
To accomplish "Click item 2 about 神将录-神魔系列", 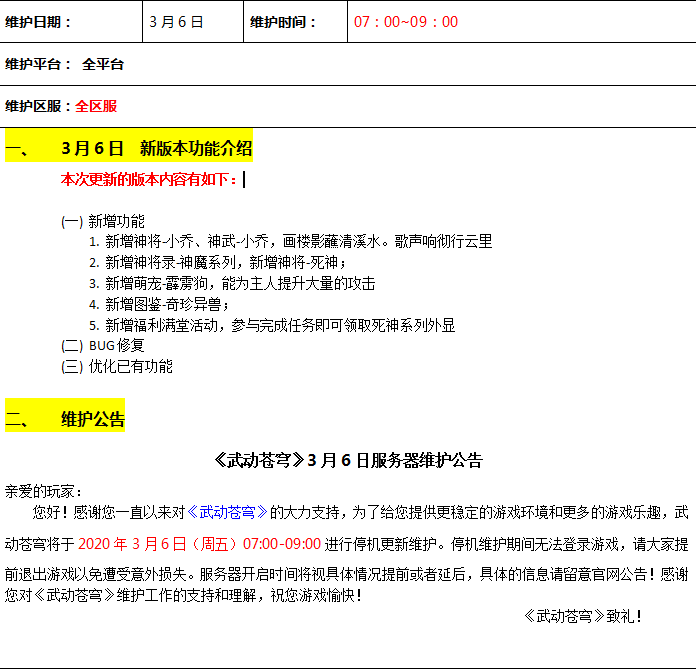I will coord(217,262).
